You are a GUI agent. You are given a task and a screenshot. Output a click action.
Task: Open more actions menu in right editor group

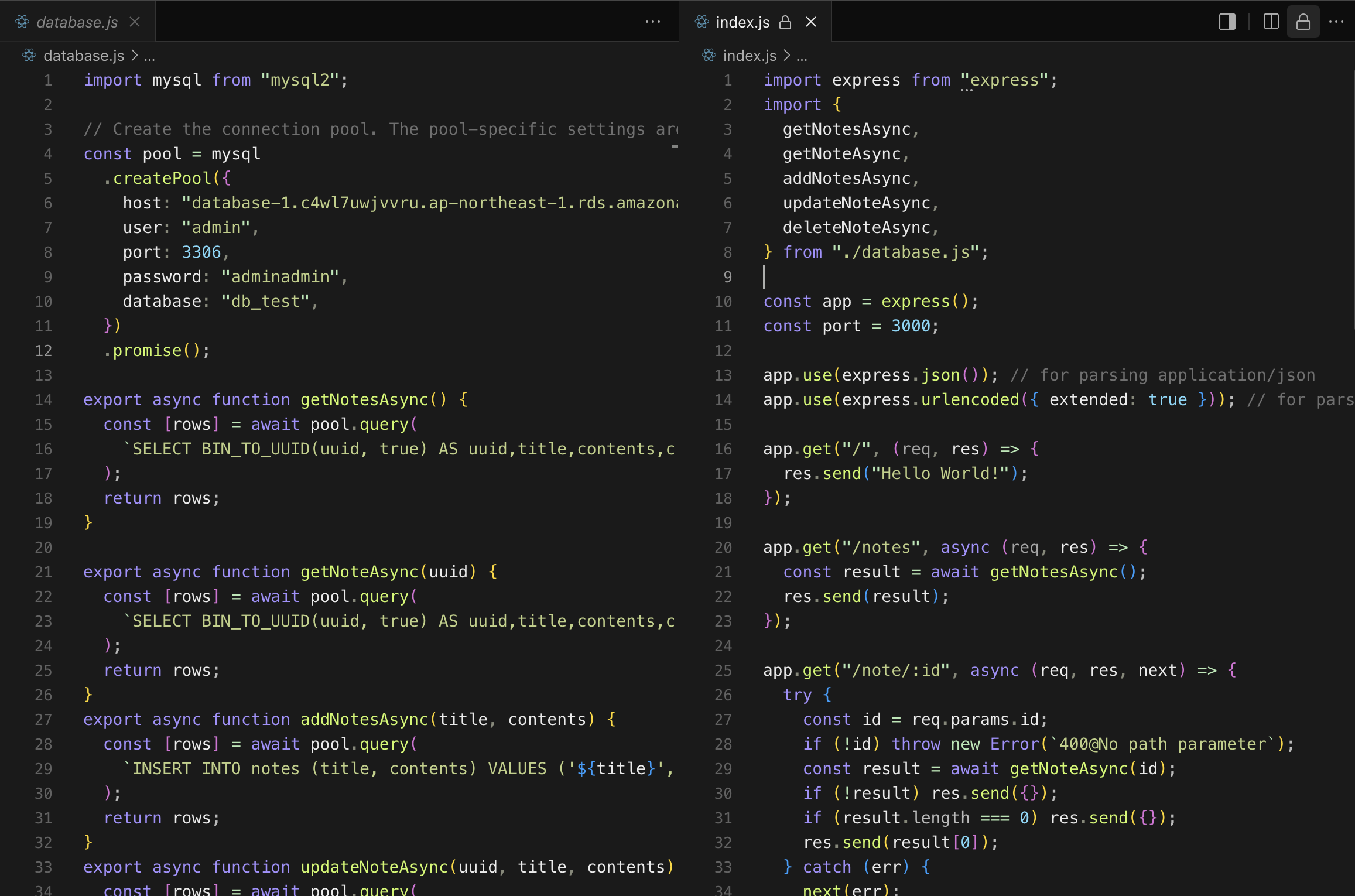pos(1336,22)
